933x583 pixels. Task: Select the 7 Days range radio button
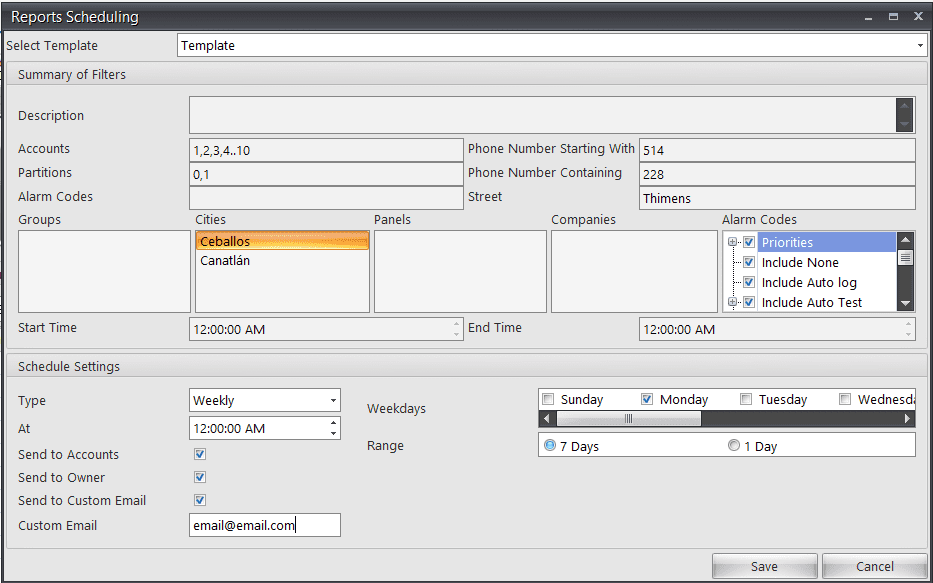tap(548, 445)
